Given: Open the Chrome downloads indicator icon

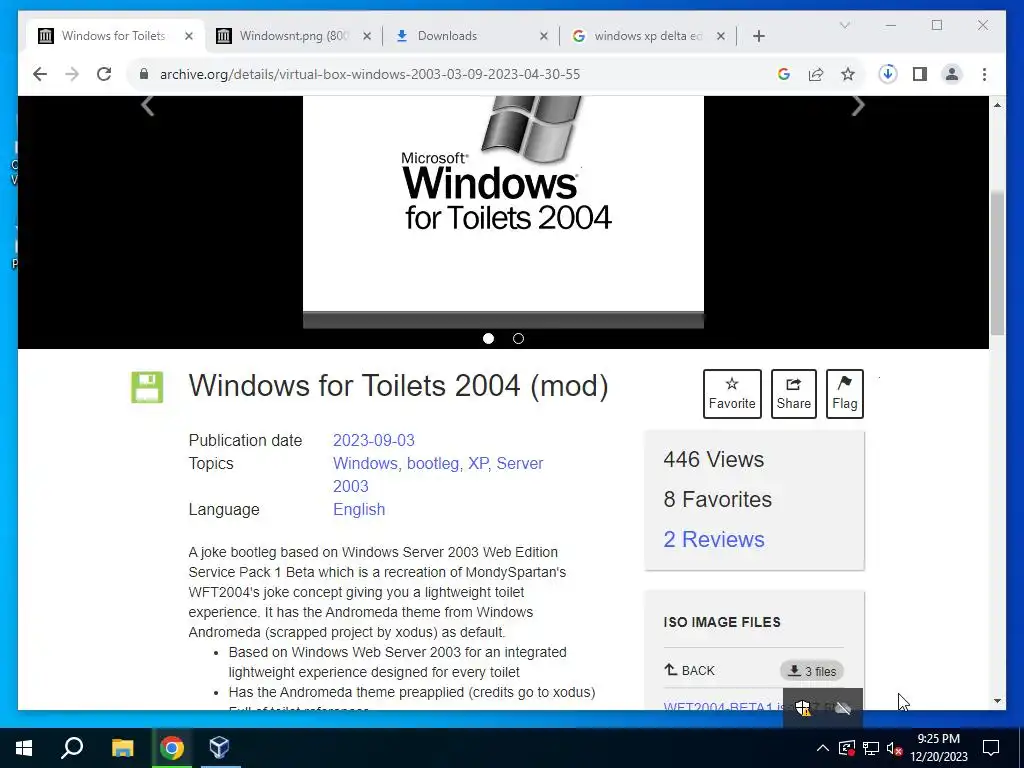Looking at the screenshot, I should 888,74.
